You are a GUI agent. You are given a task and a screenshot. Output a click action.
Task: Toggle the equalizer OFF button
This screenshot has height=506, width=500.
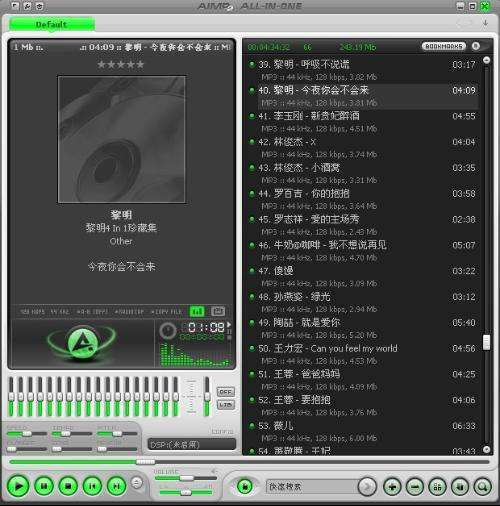[x=226, y=392]
